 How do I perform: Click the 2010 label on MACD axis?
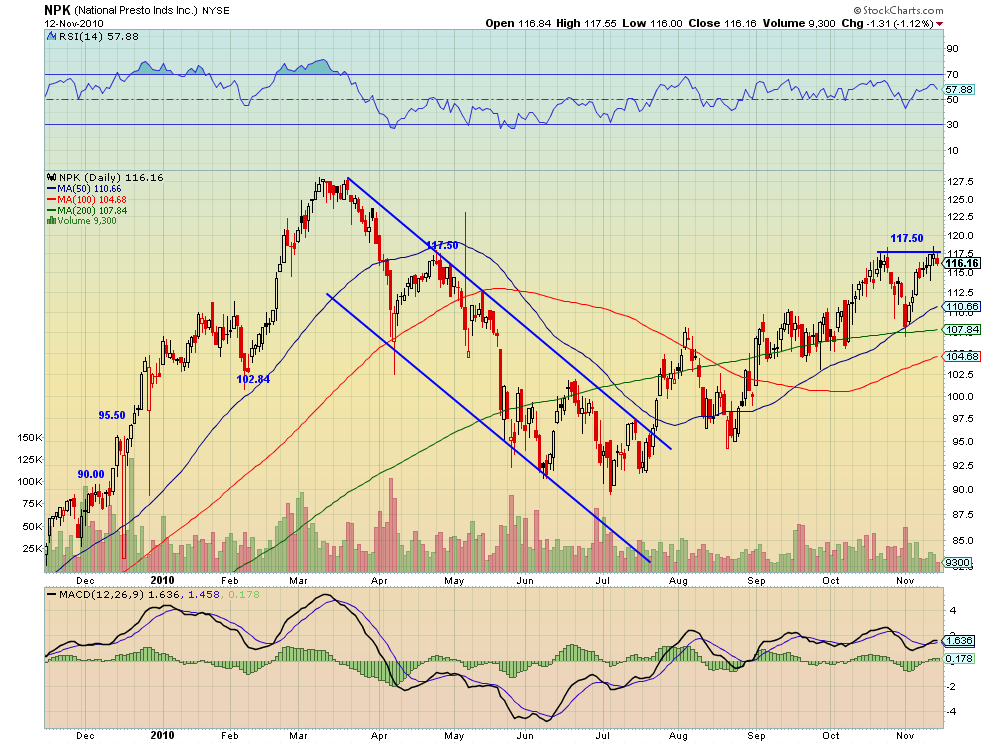pos(162,735)
